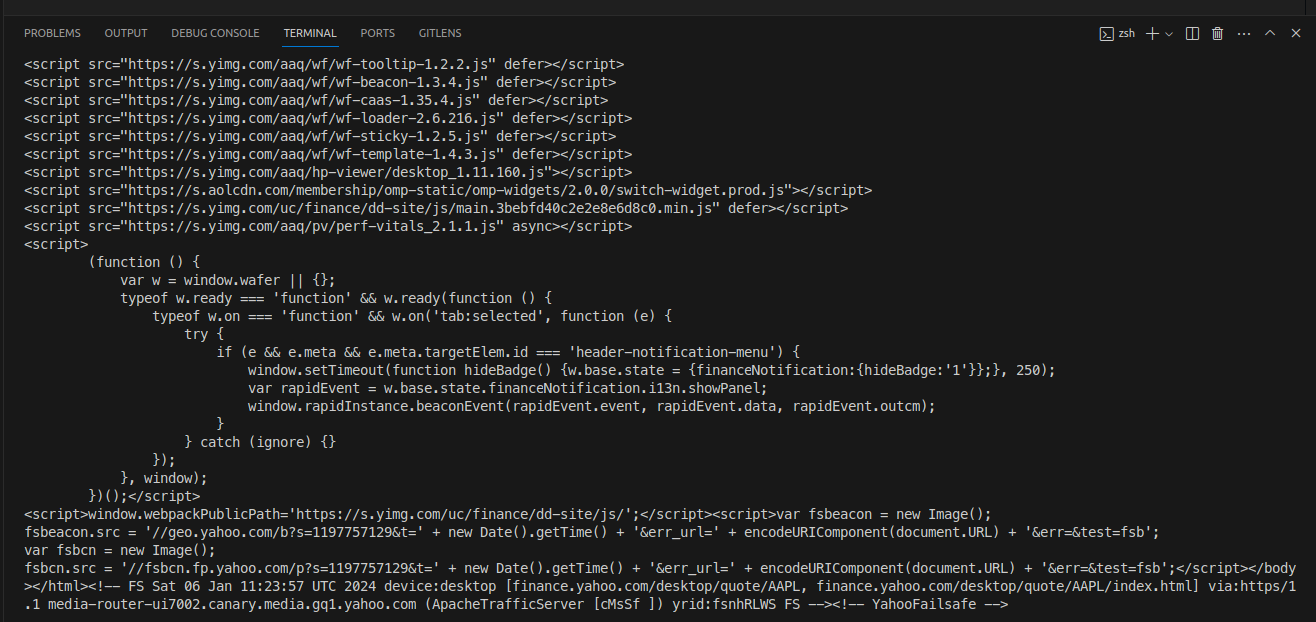Expand the launch profile dropdown chevron

pos(1169,33)
